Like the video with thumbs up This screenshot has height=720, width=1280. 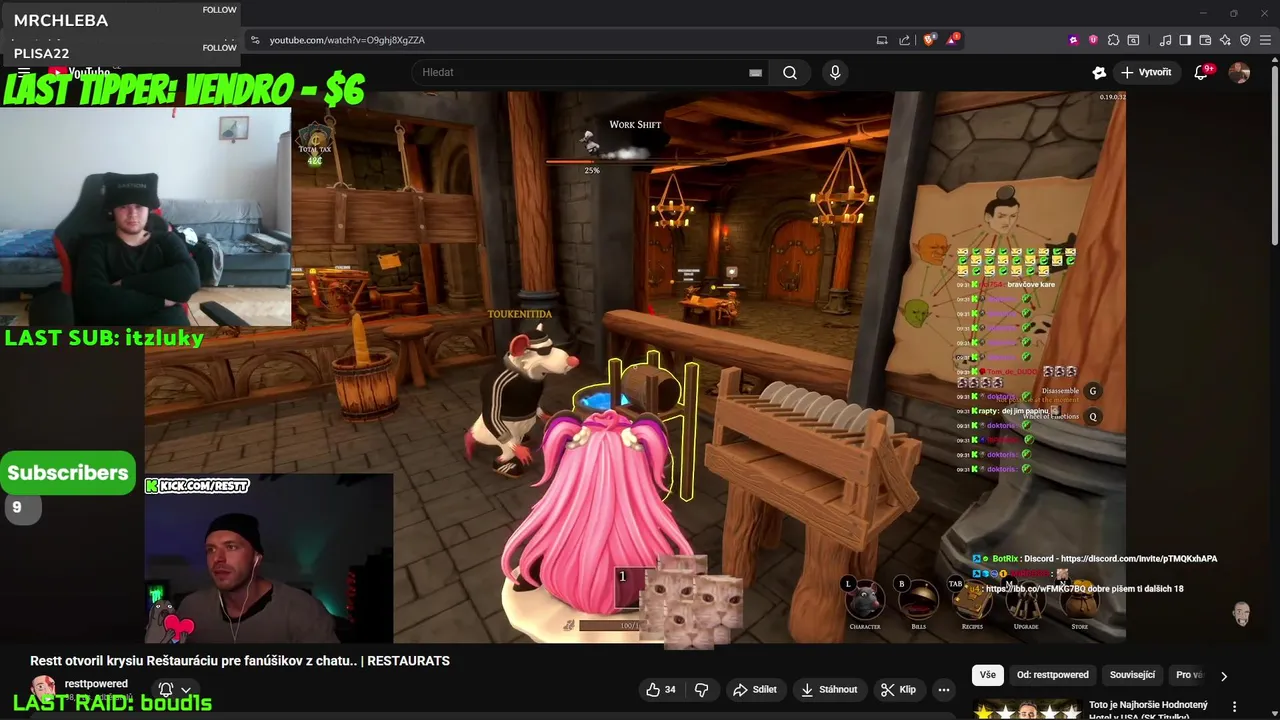pyautogui.click(x=661, y=689)
